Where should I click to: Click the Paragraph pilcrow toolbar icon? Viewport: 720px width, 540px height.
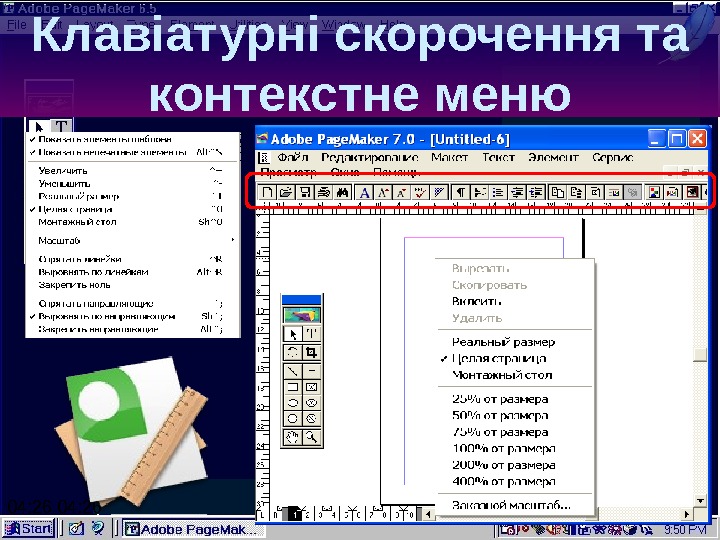tap(461, 191)
